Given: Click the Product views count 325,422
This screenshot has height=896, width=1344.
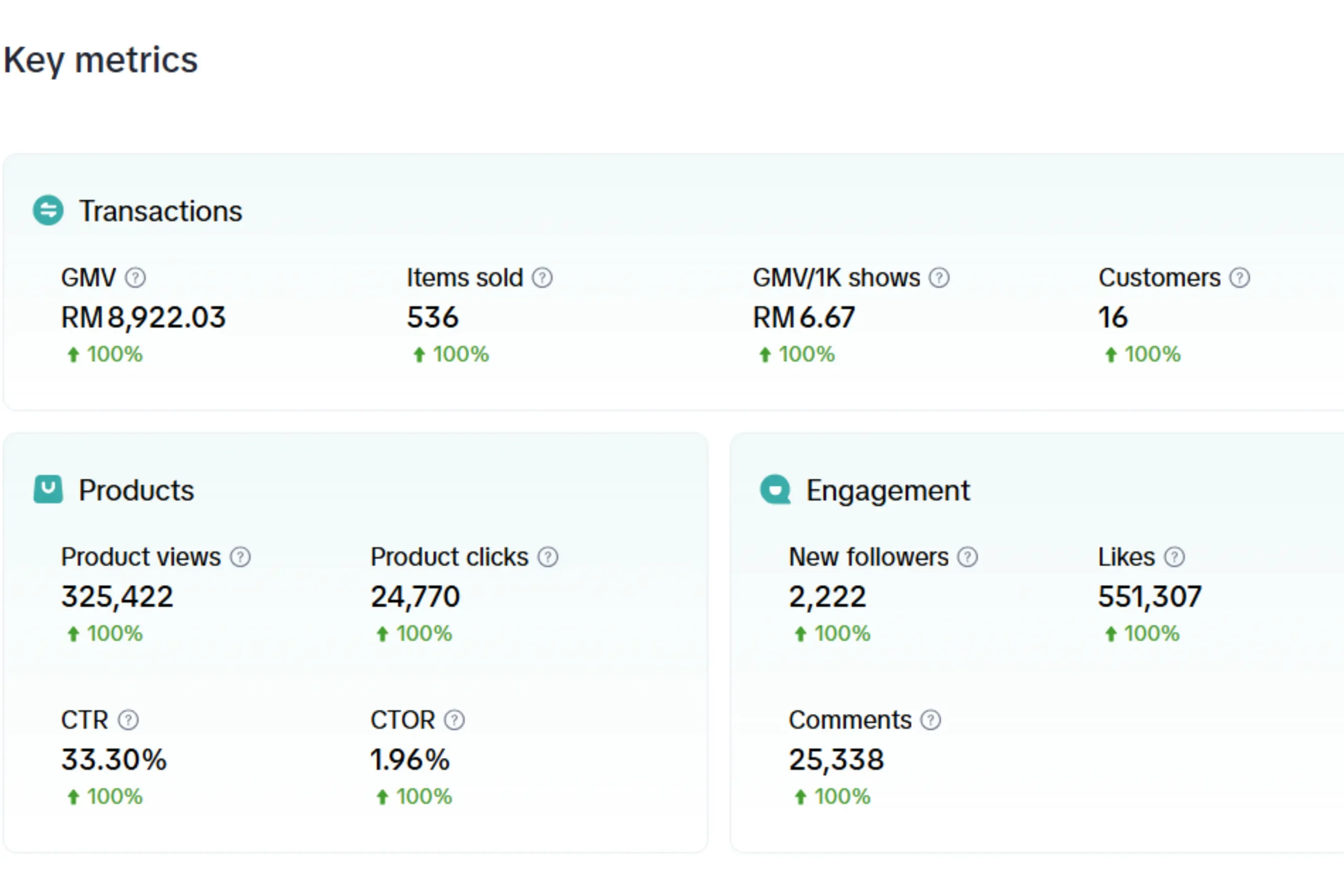Looking at the screenshot, I should [x=117, y=597].
